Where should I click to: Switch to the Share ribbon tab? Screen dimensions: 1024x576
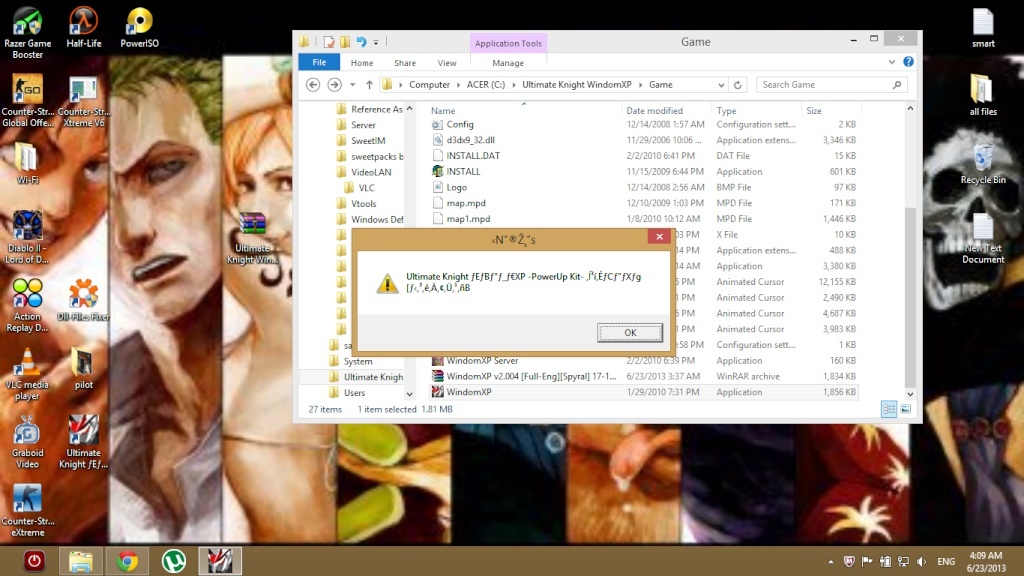(405, 63)
